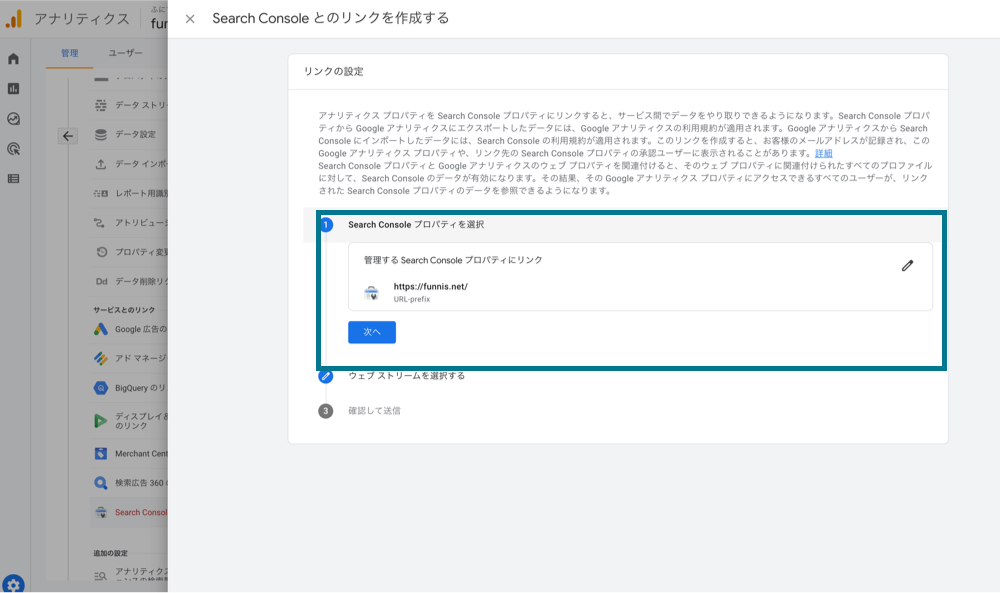Click the レポート用識別子 icon

(x=101, y=193)
